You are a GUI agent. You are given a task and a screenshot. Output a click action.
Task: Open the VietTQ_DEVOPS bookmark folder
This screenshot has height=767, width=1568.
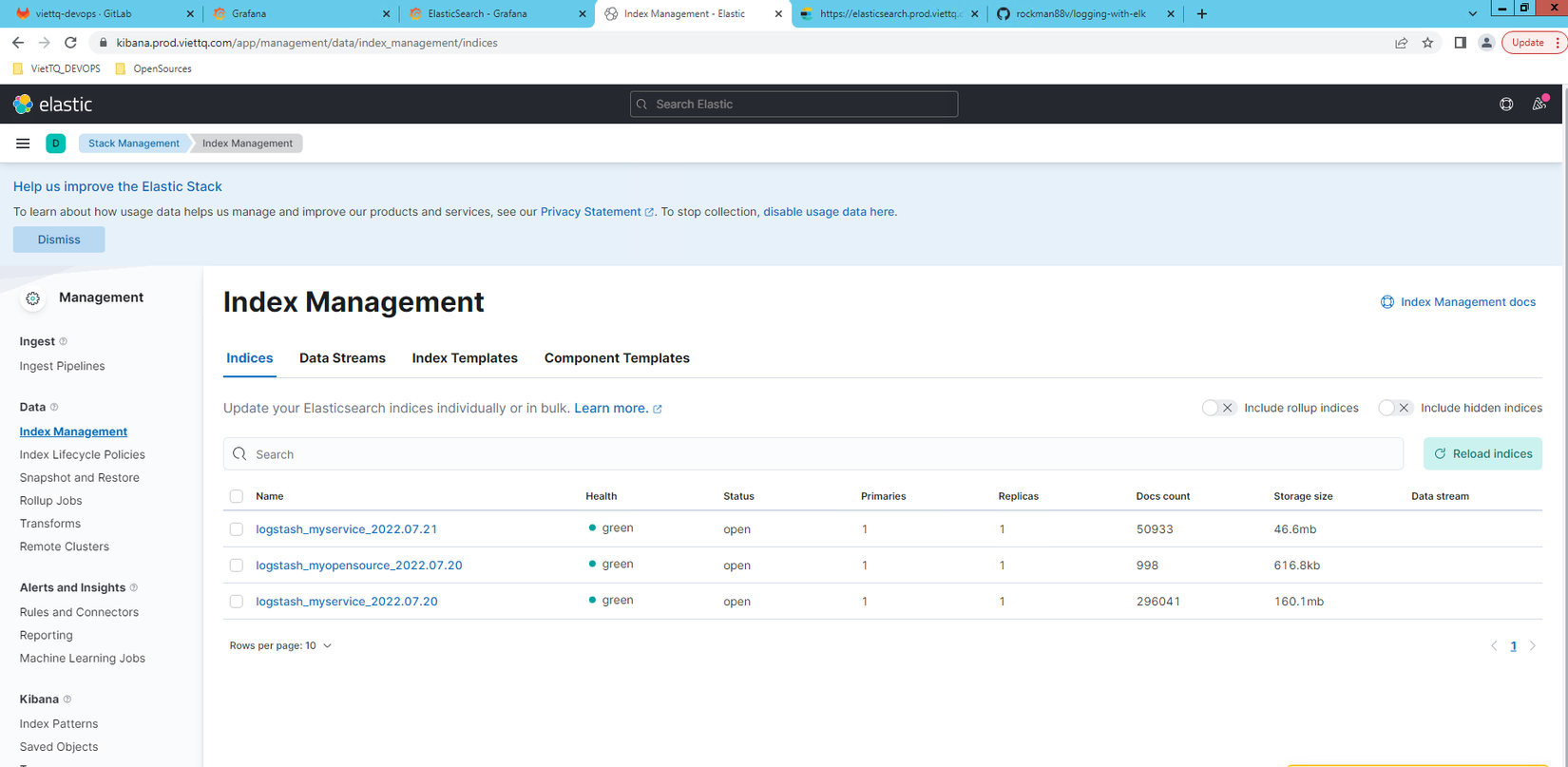tap(56, 68)
